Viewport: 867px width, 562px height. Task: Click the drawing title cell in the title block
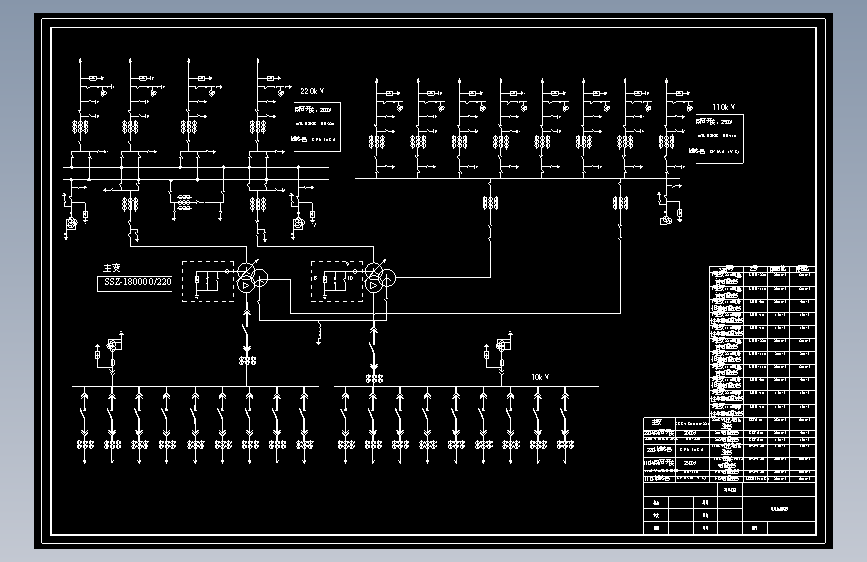[x=780, y=509]
